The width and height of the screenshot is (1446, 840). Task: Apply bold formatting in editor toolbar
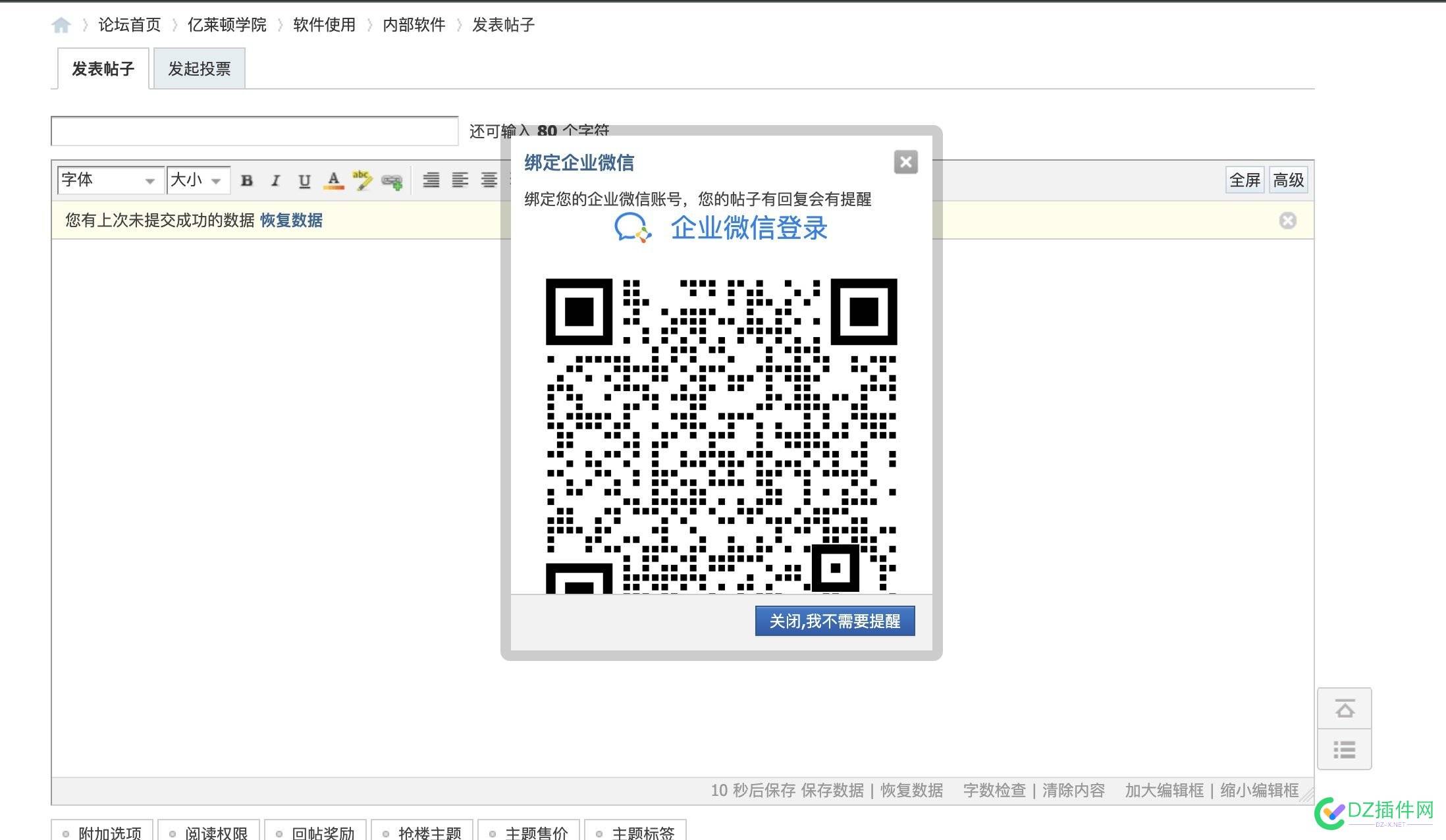pos(247,180)
